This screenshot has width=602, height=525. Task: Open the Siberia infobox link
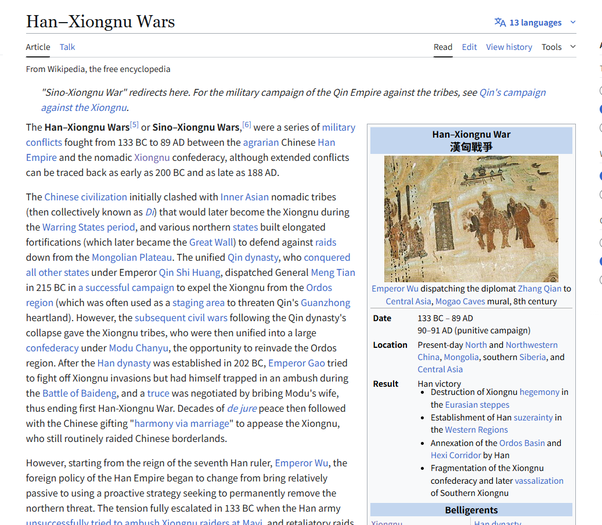click(x=532, y=357)
